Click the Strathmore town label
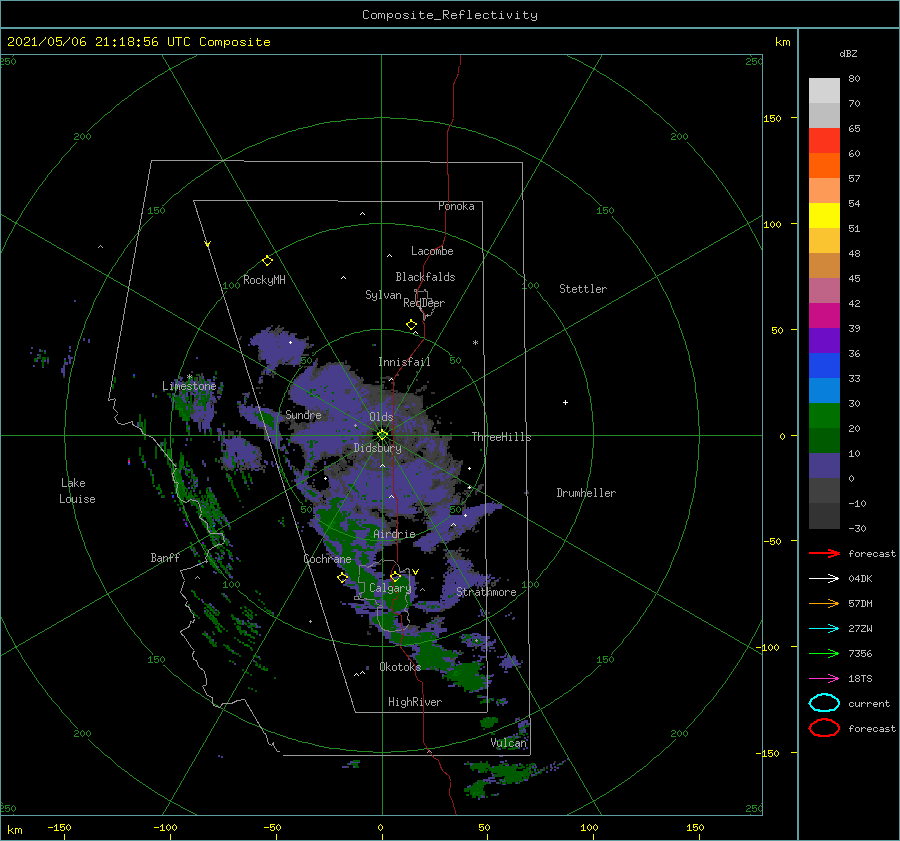The width and height of the screenshot is (900, 841). [x=486, y=592]
